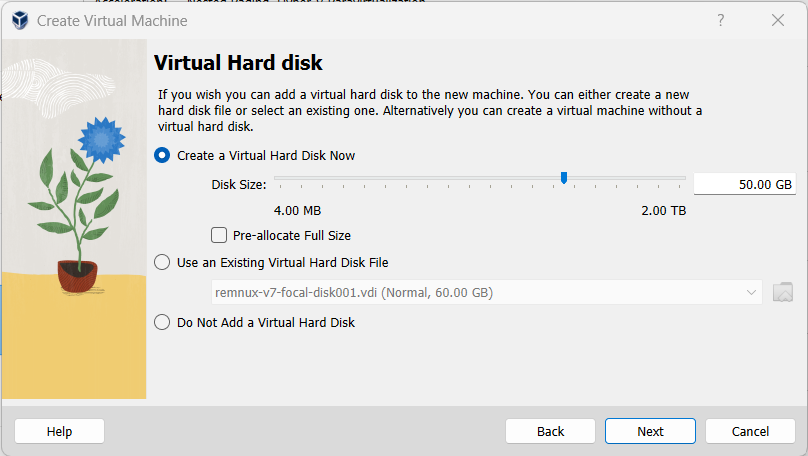The height and width of the screenshot is (456, 808).
Task: Click the question mark help icon
Action: (720, 20)
